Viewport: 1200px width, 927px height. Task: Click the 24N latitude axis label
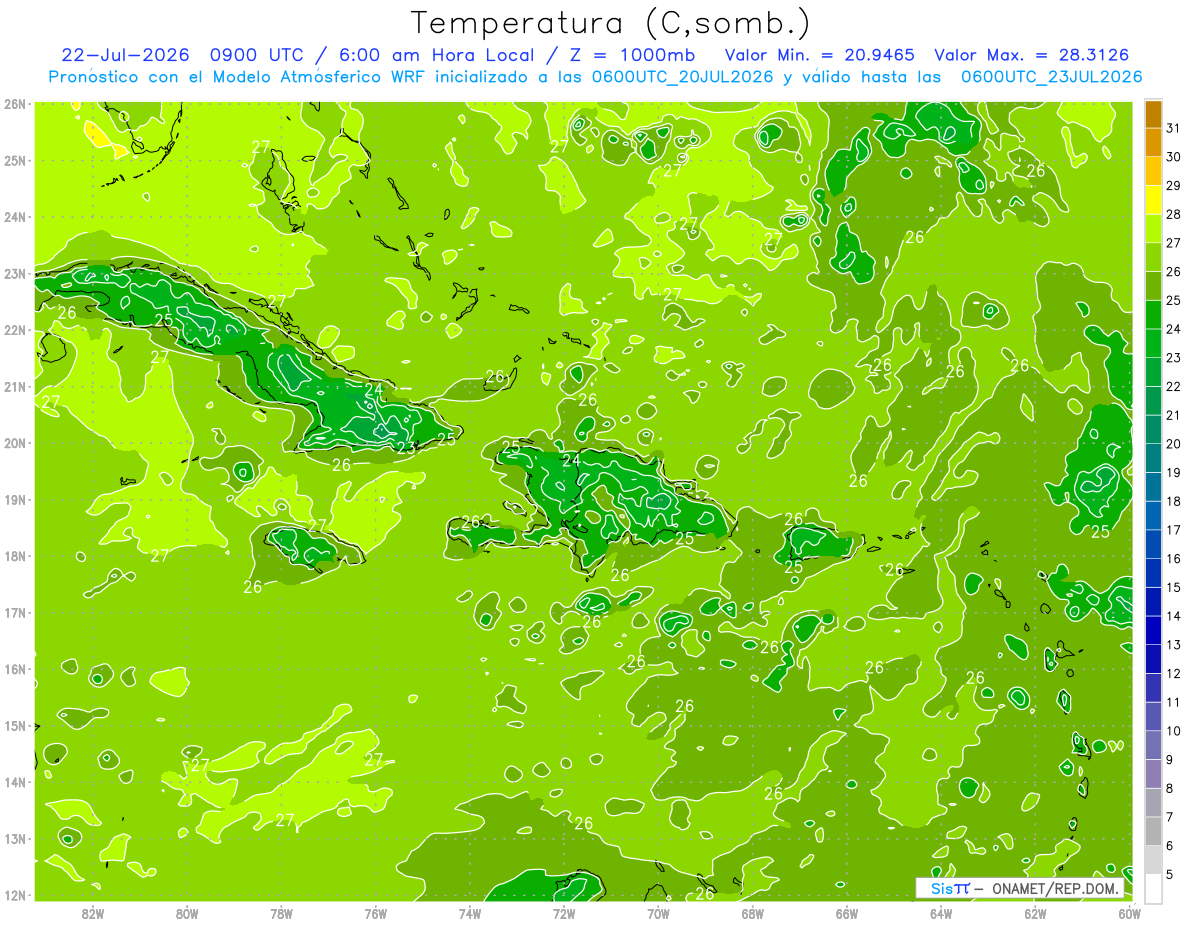pyautogui.click(x=14, y=217)
